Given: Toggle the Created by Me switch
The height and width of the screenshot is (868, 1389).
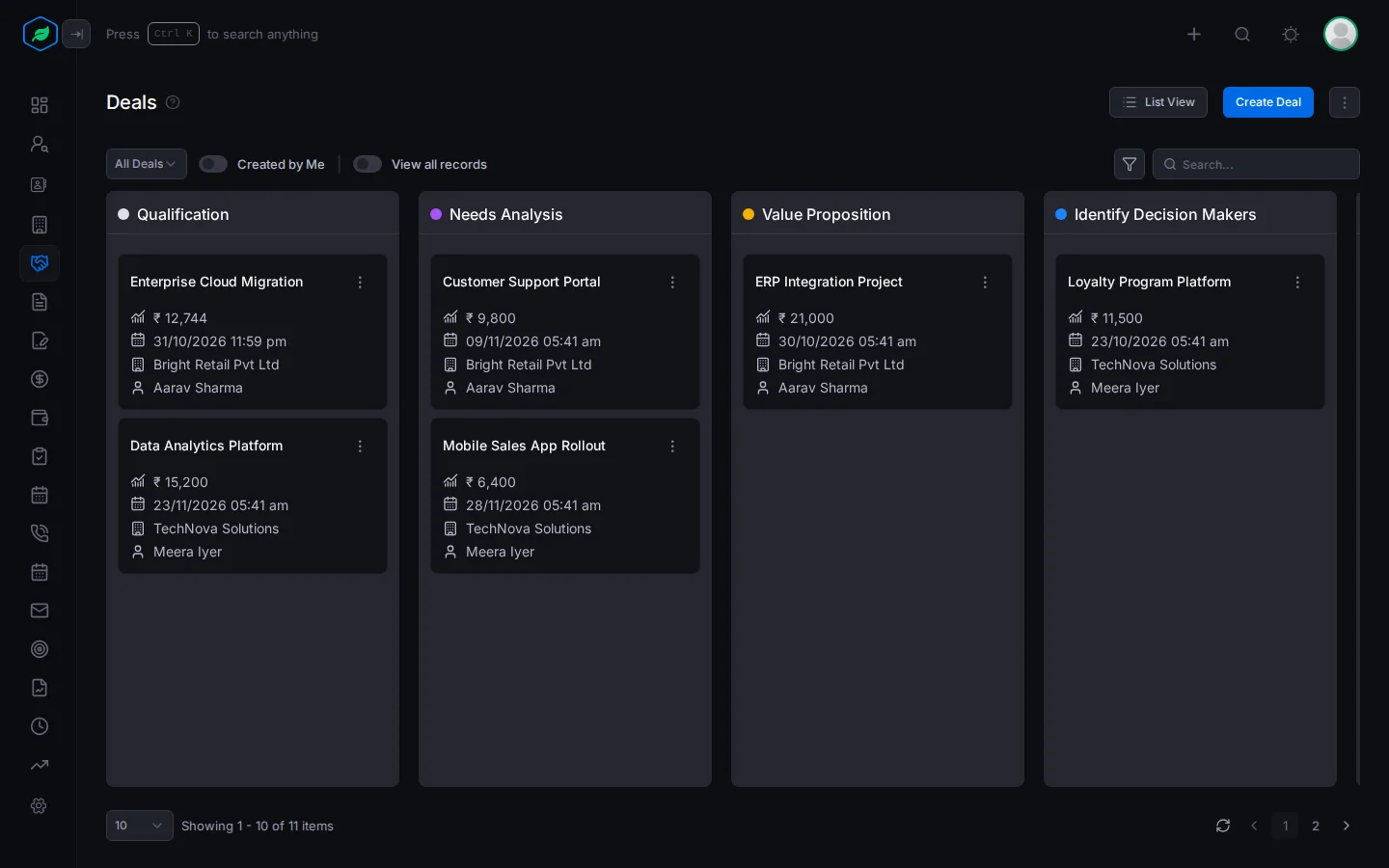Looking at the screenshot, I should pos(213,164).
